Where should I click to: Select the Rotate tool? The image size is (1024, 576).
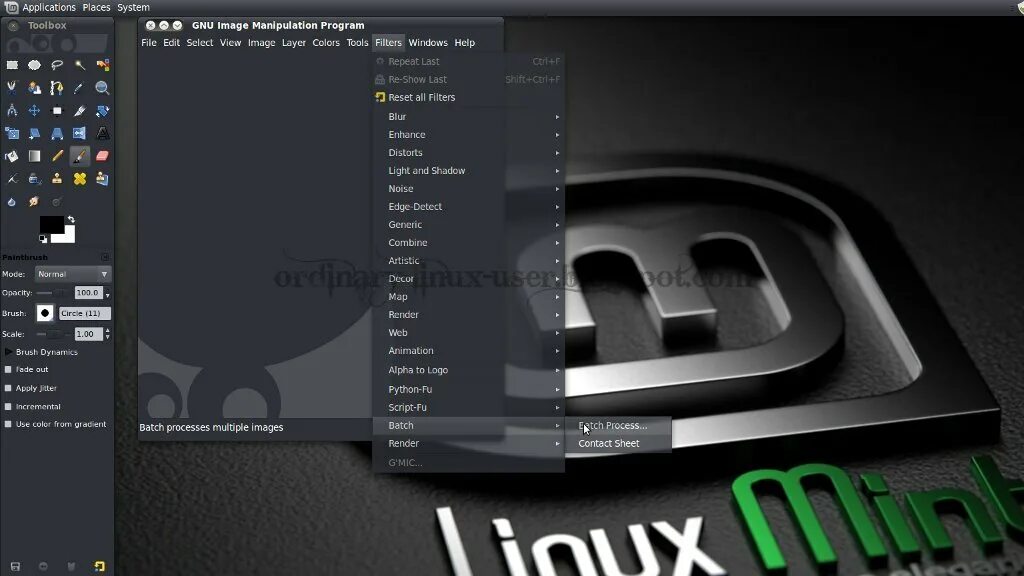103,110
